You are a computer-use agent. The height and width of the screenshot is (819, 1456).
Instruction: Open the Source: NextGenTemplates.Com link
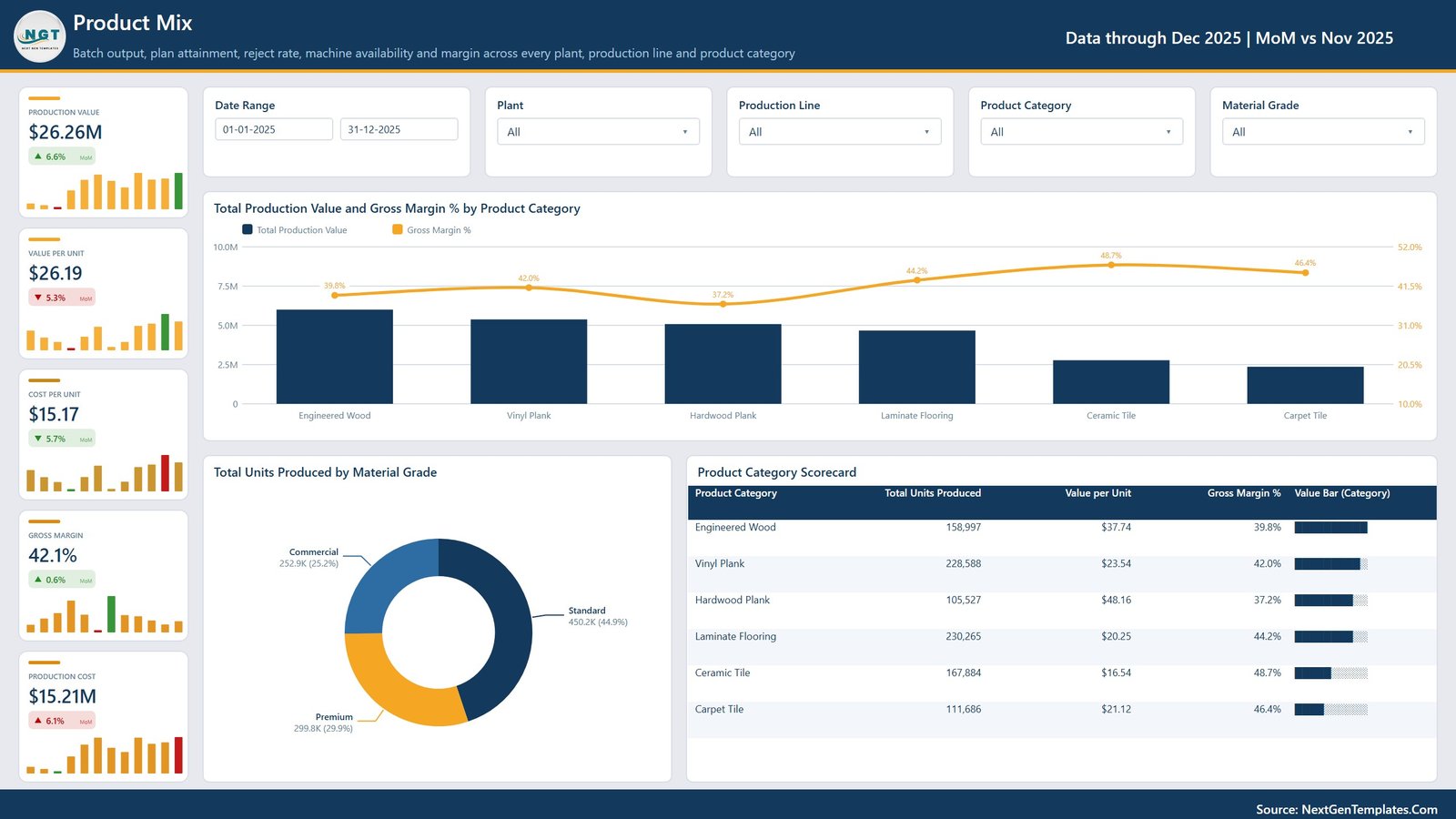1347,809
